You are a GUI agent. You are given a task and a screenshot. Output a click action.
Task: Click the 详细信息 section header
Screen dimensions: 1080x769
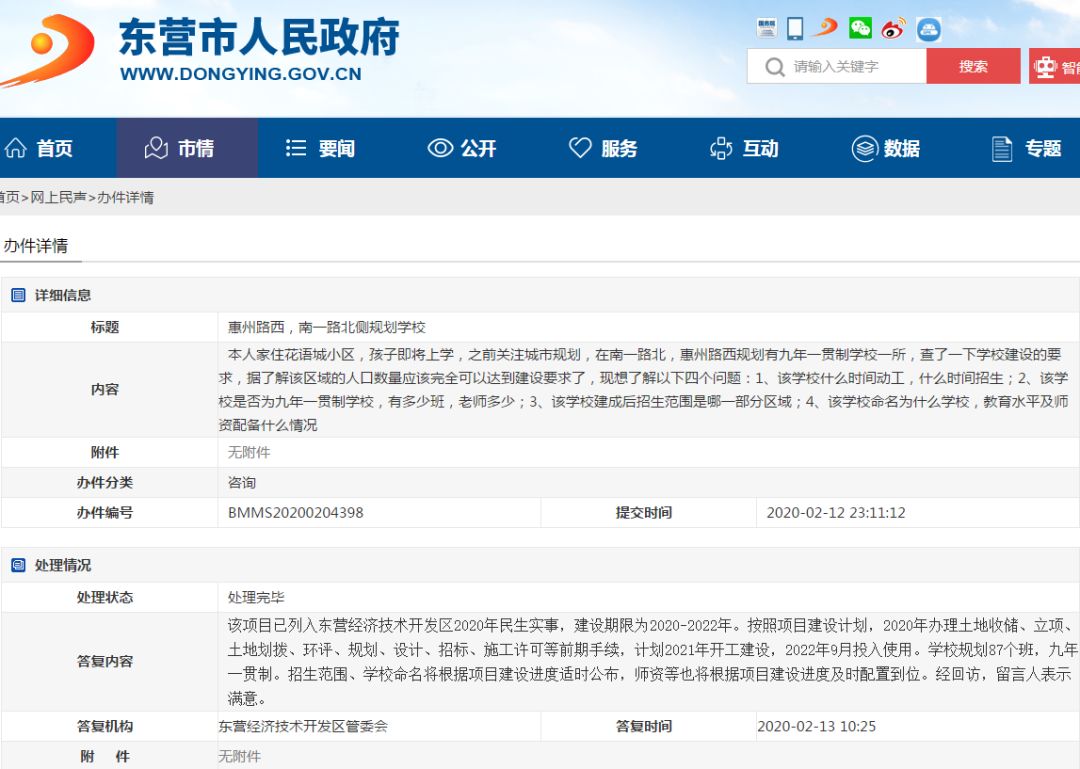(x=63, y=296)
